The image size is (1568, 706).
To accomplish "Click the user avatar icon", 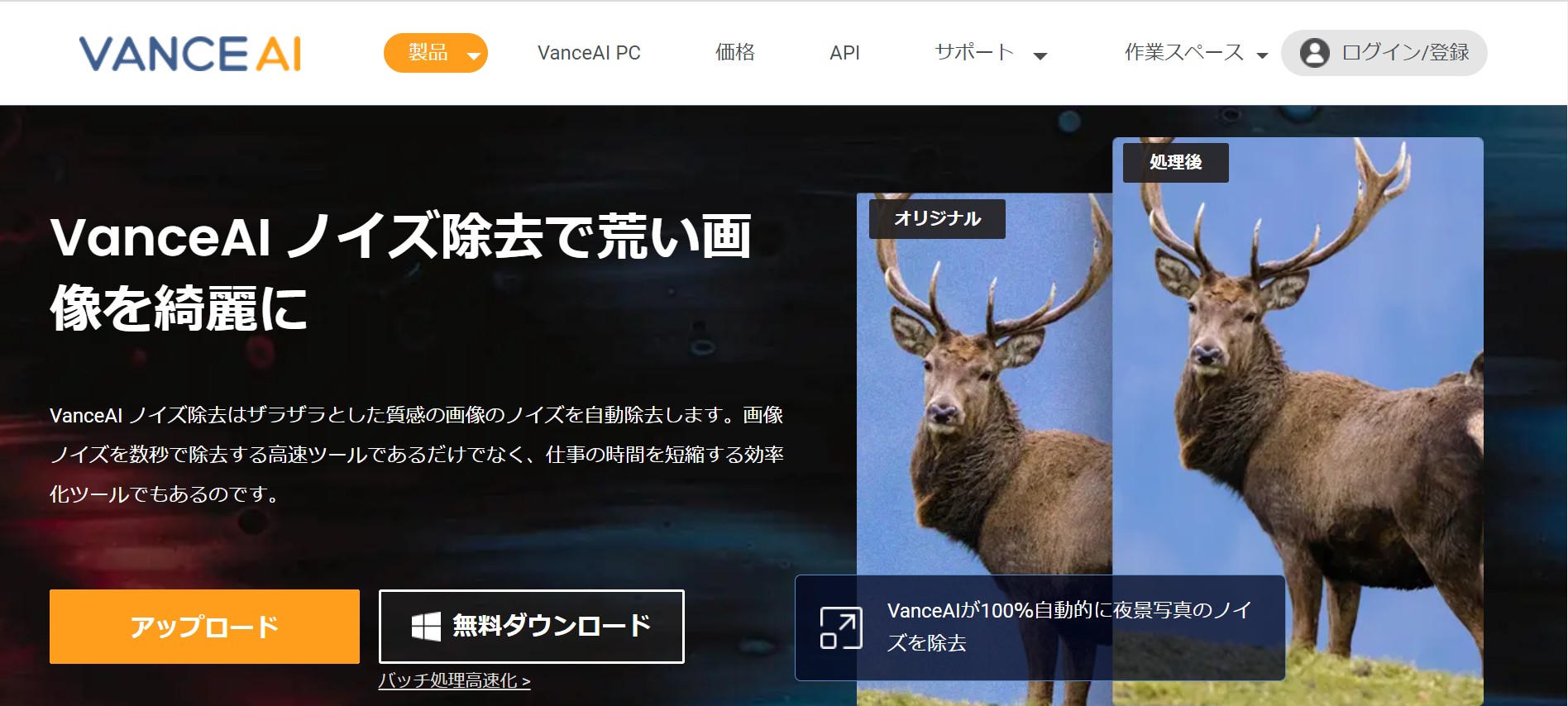I will pyautogui.click(x=1315, y=53).
